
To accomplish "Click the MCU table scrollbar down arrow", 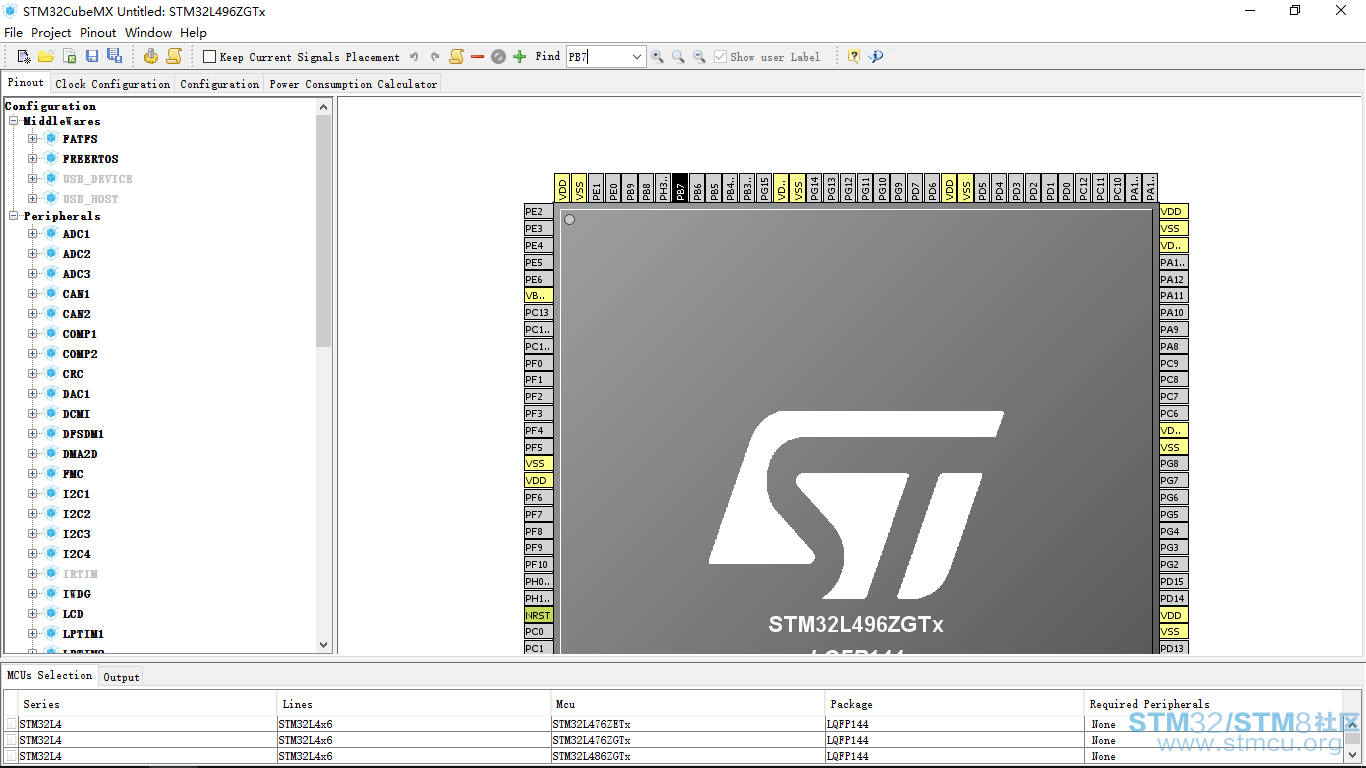I will 1353,757.
